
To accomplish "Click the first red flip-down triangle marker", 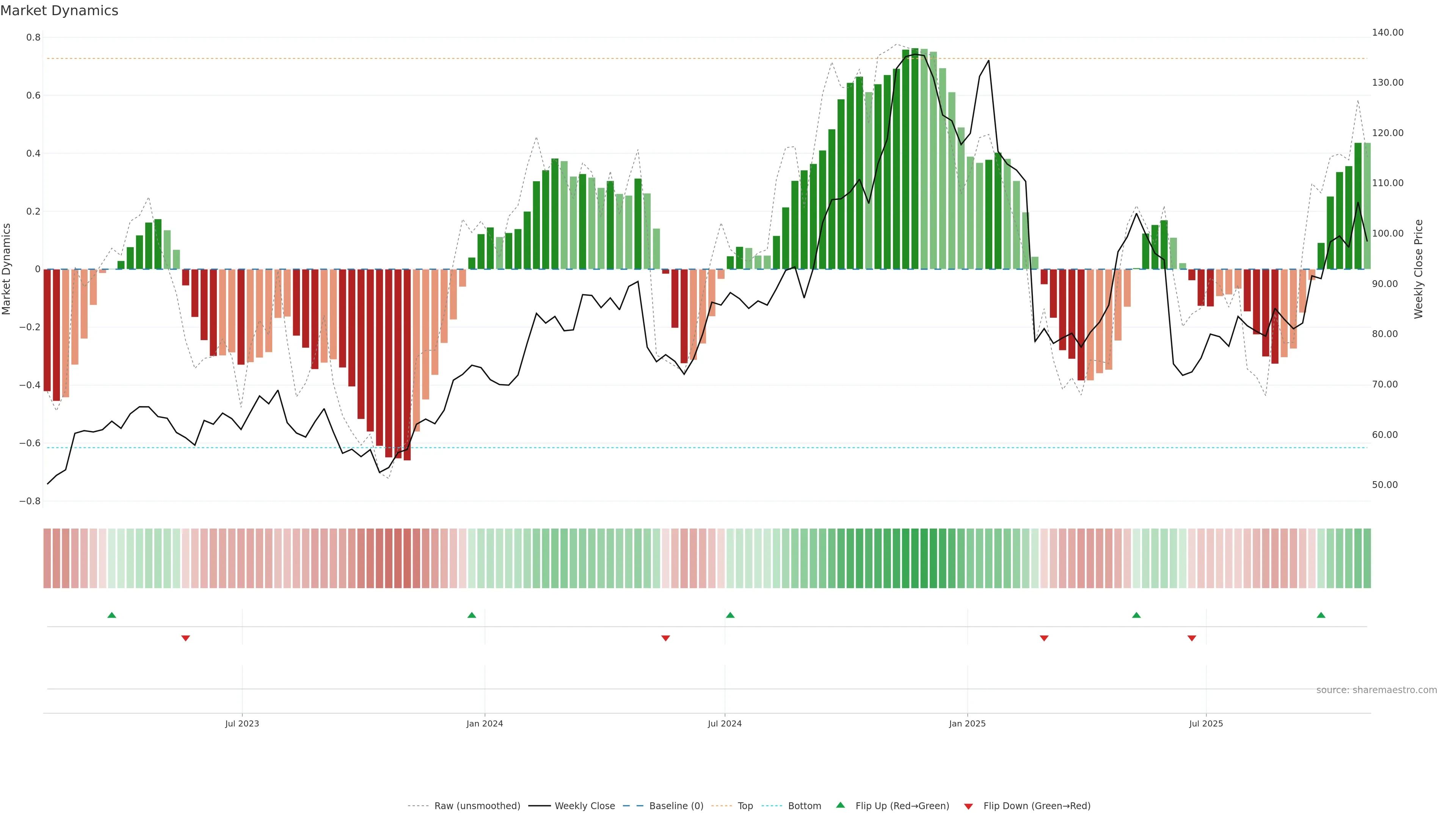I will [x=185, y=638].
